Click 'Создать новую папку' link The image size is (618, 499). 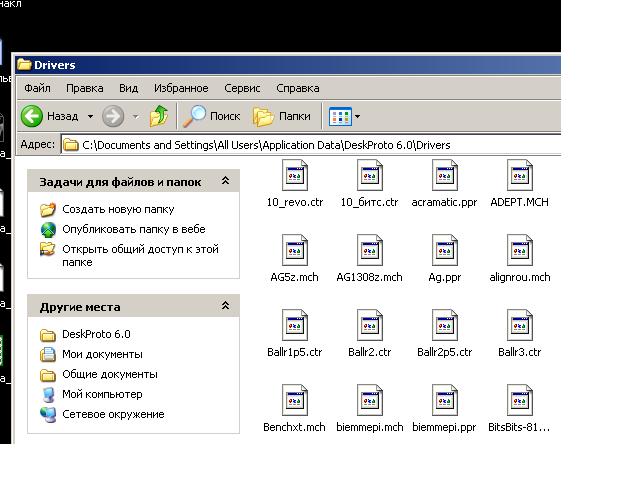coord(117,210)
